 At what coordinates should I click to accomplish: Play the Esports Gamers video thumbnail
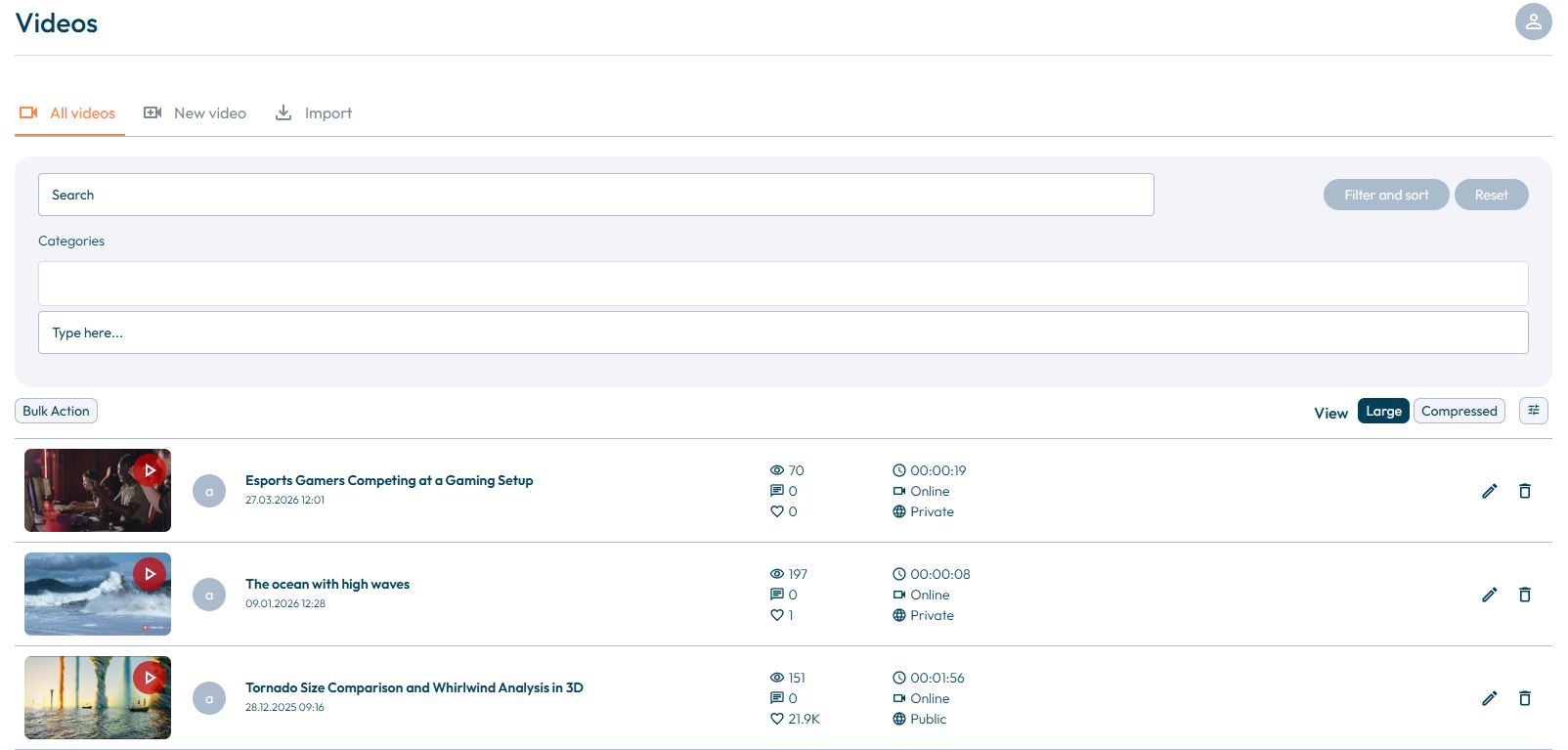[x=149, y=470]
